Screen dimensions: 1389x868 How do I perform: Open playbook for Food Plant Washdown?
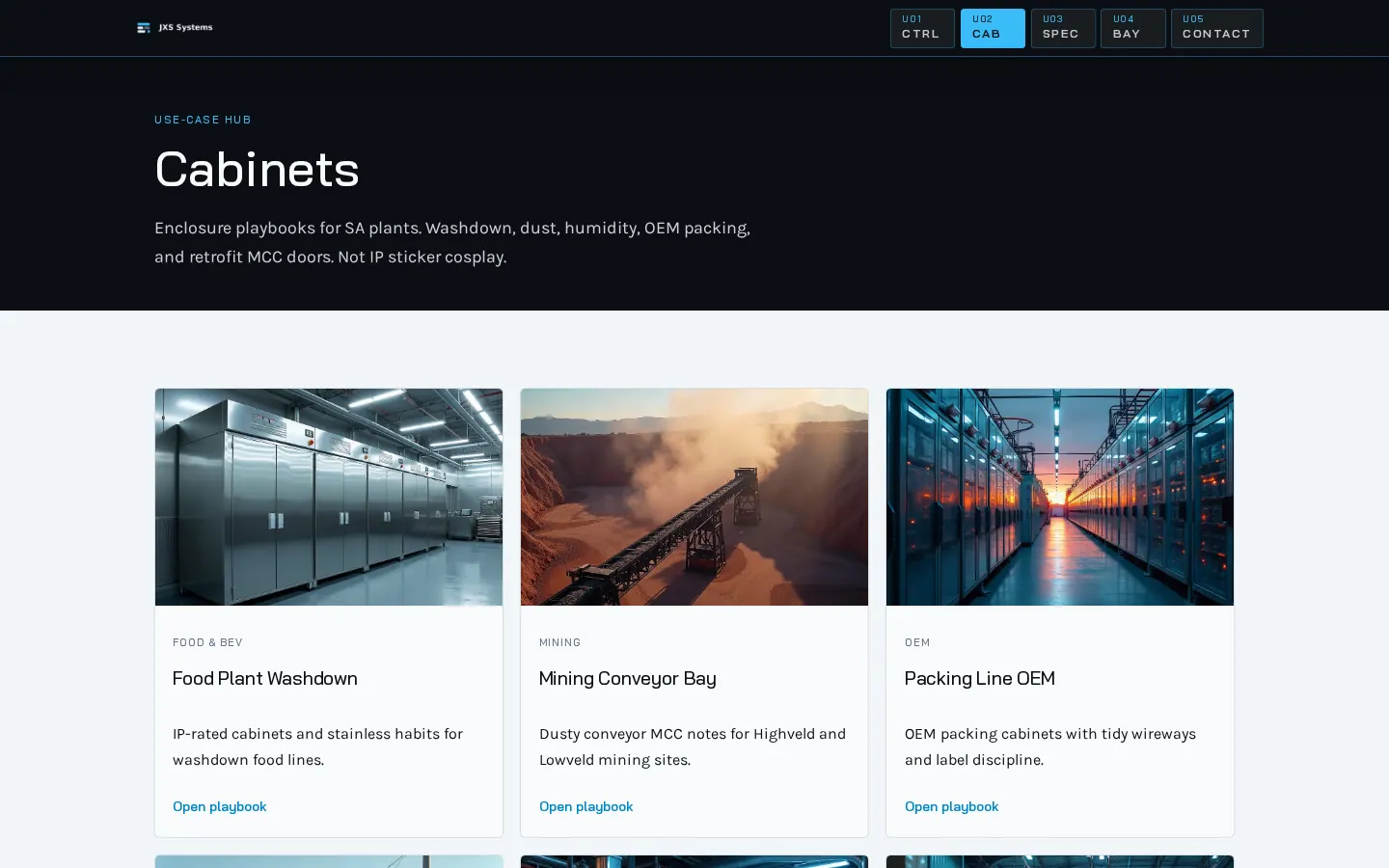(x=220, y=806)
